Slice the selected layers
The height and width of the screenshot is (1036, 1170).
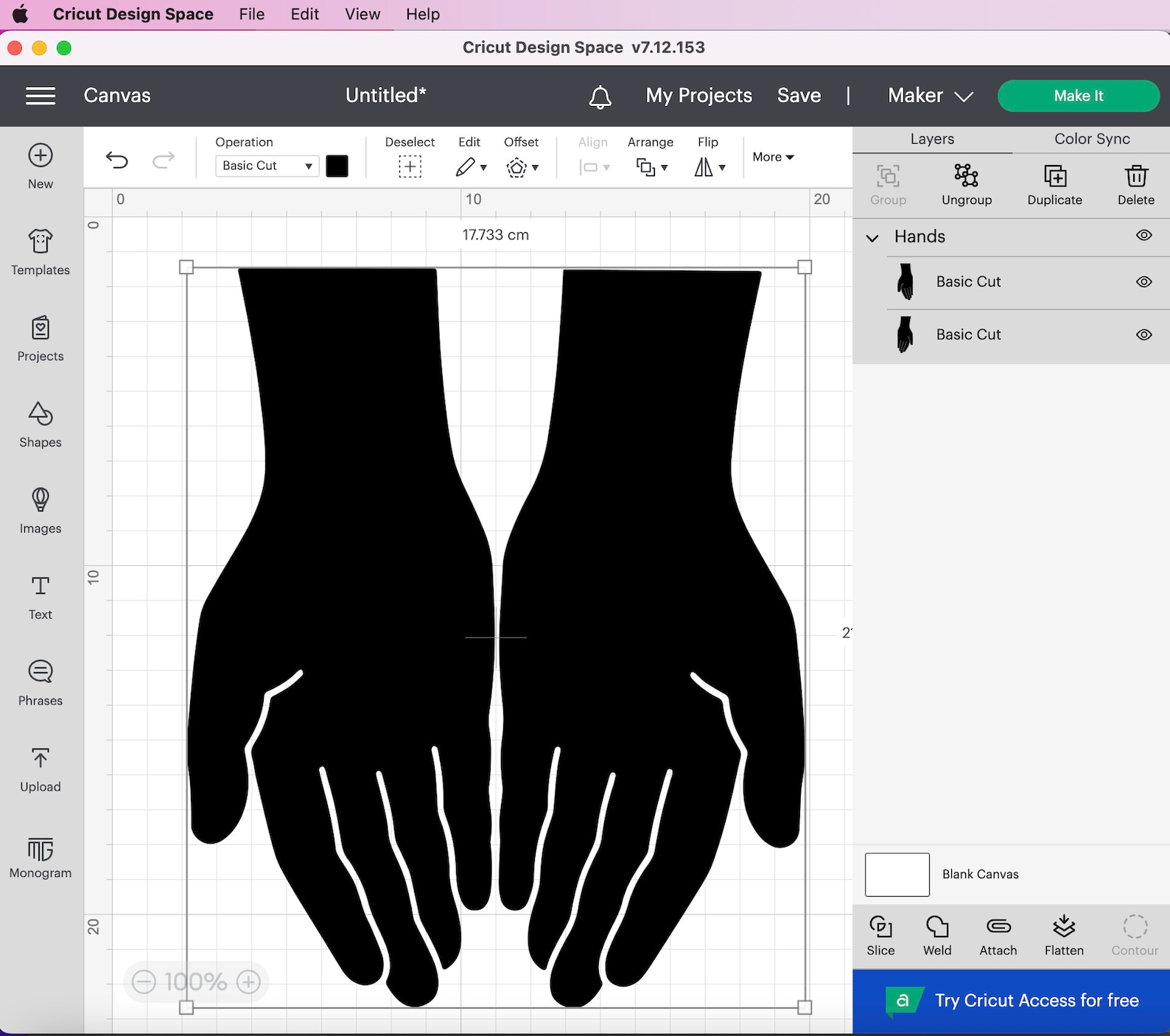(x=880, y=936)
